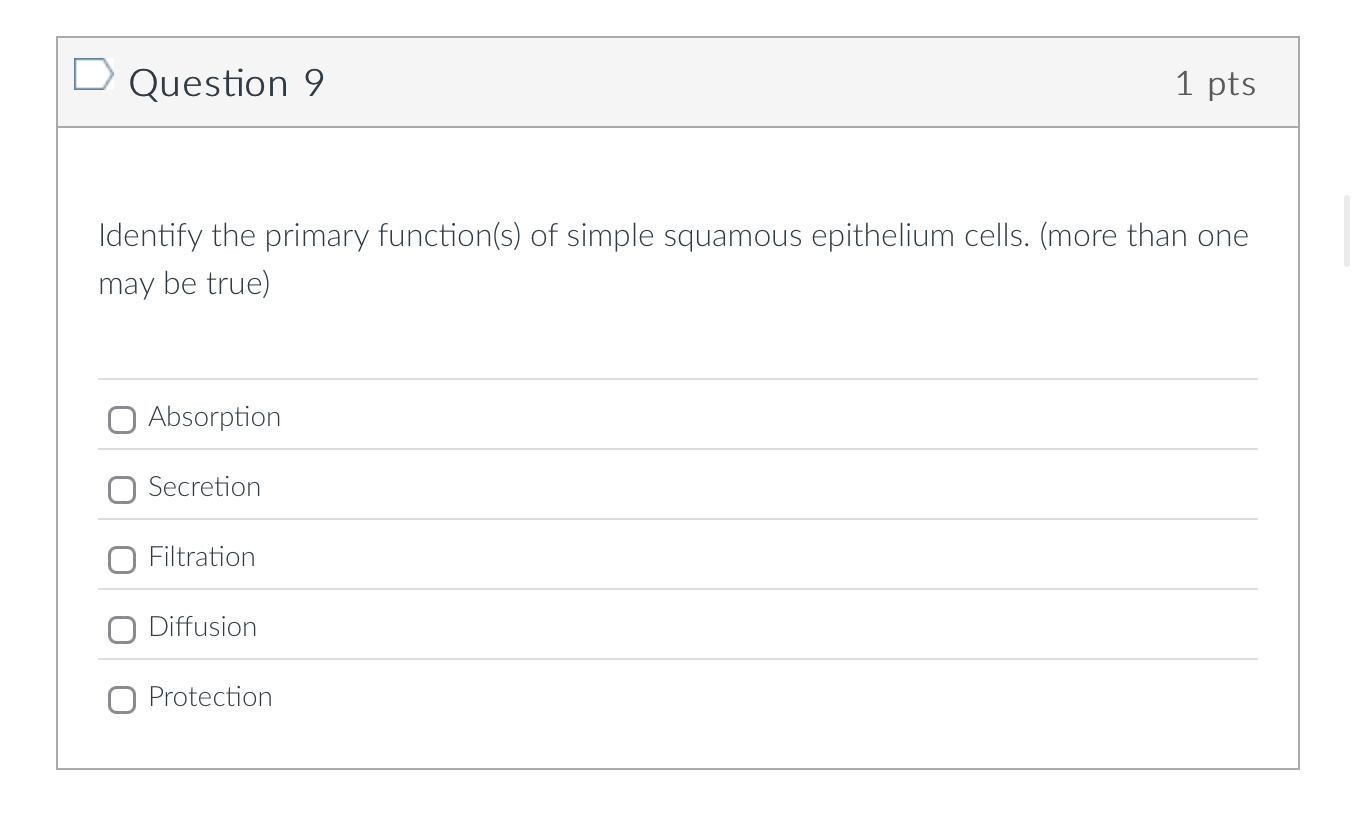
Task: Check the Secretion answer checkbox
Action: click(121, 490)
